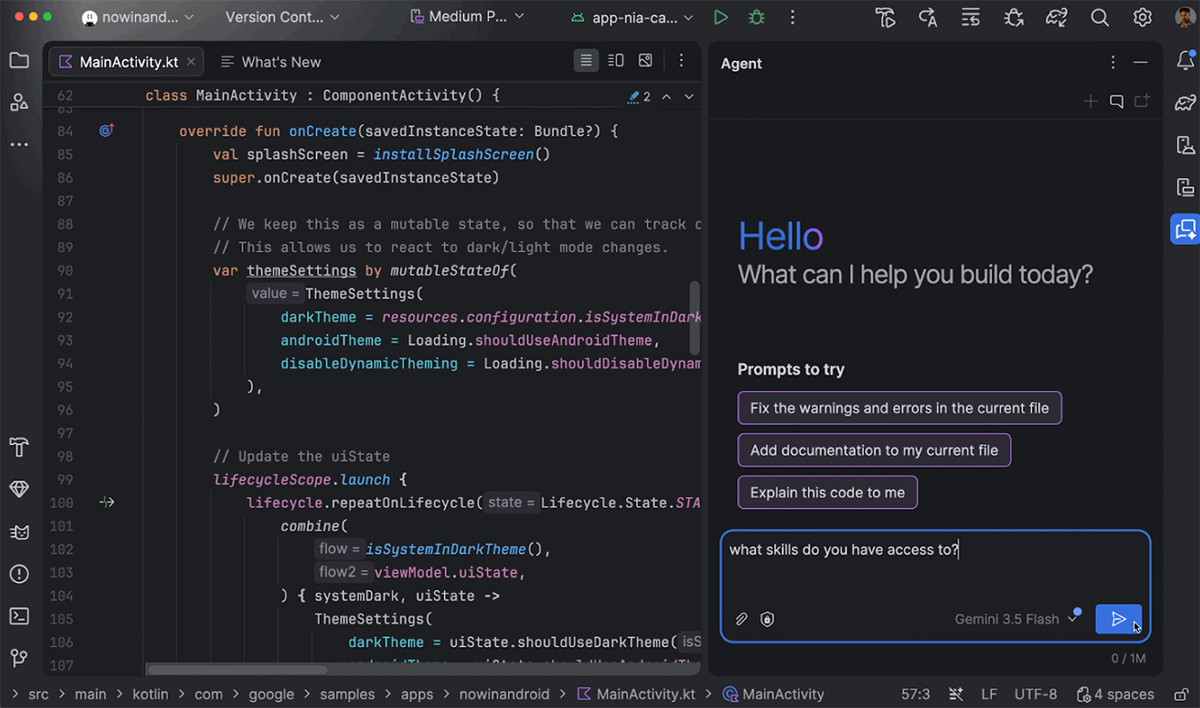This screenshot has width=1200, height=708.
Task: Open the Medium Phone device selector dropdown
Action: pyautogui.click(x=468, y=17)
